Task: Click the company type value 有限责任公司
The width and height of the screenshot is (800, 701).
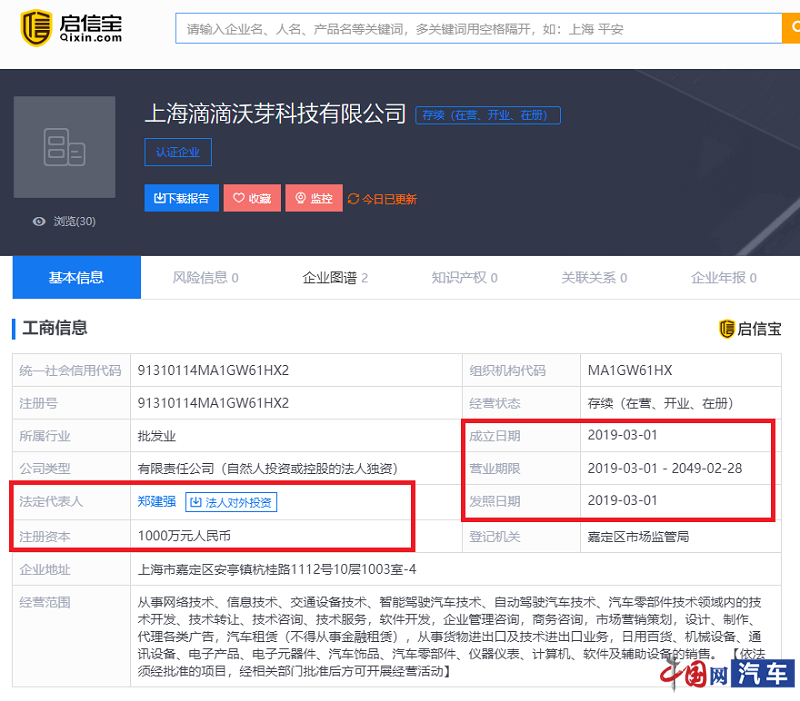Action: coord(267,468)
